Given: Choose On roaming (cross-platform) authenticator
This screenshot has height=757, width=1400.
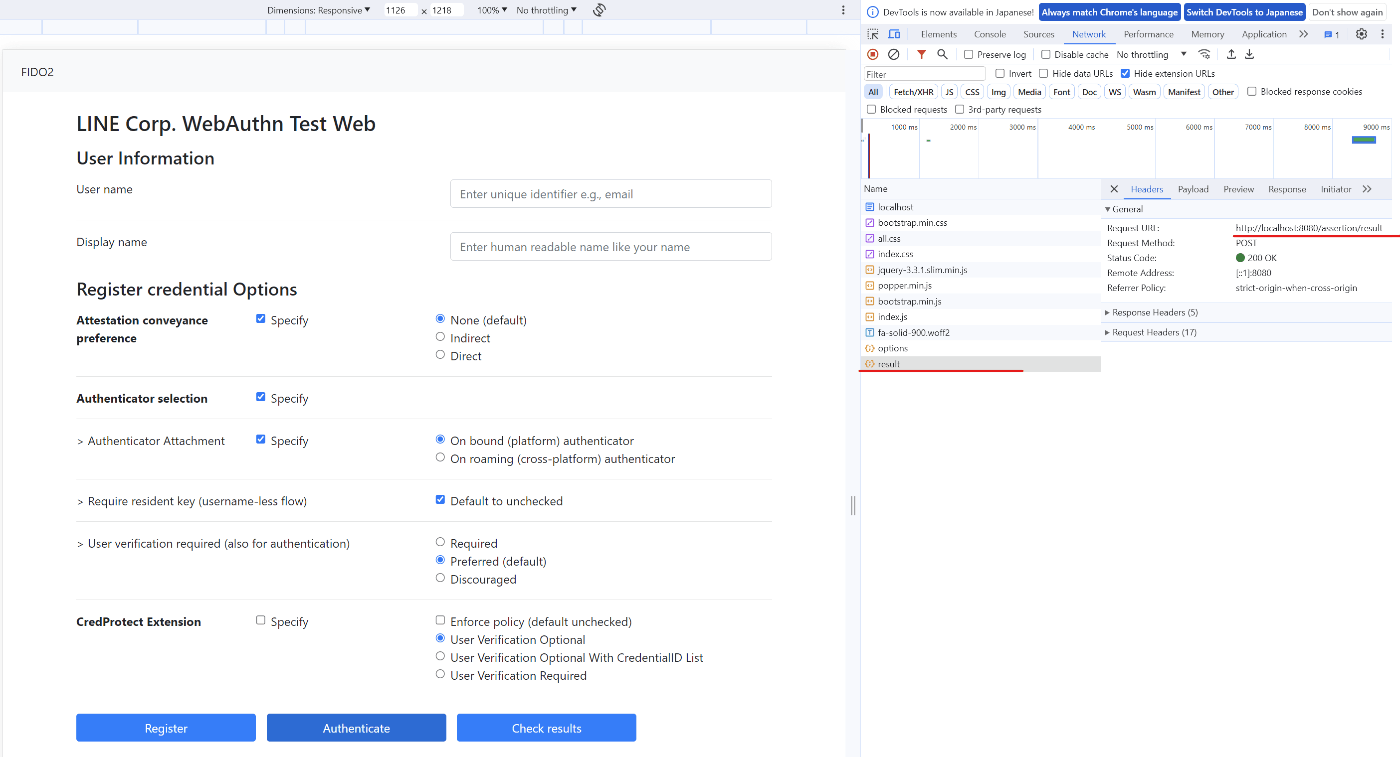Looking at the screenshot, I should (x=440, y=458).
